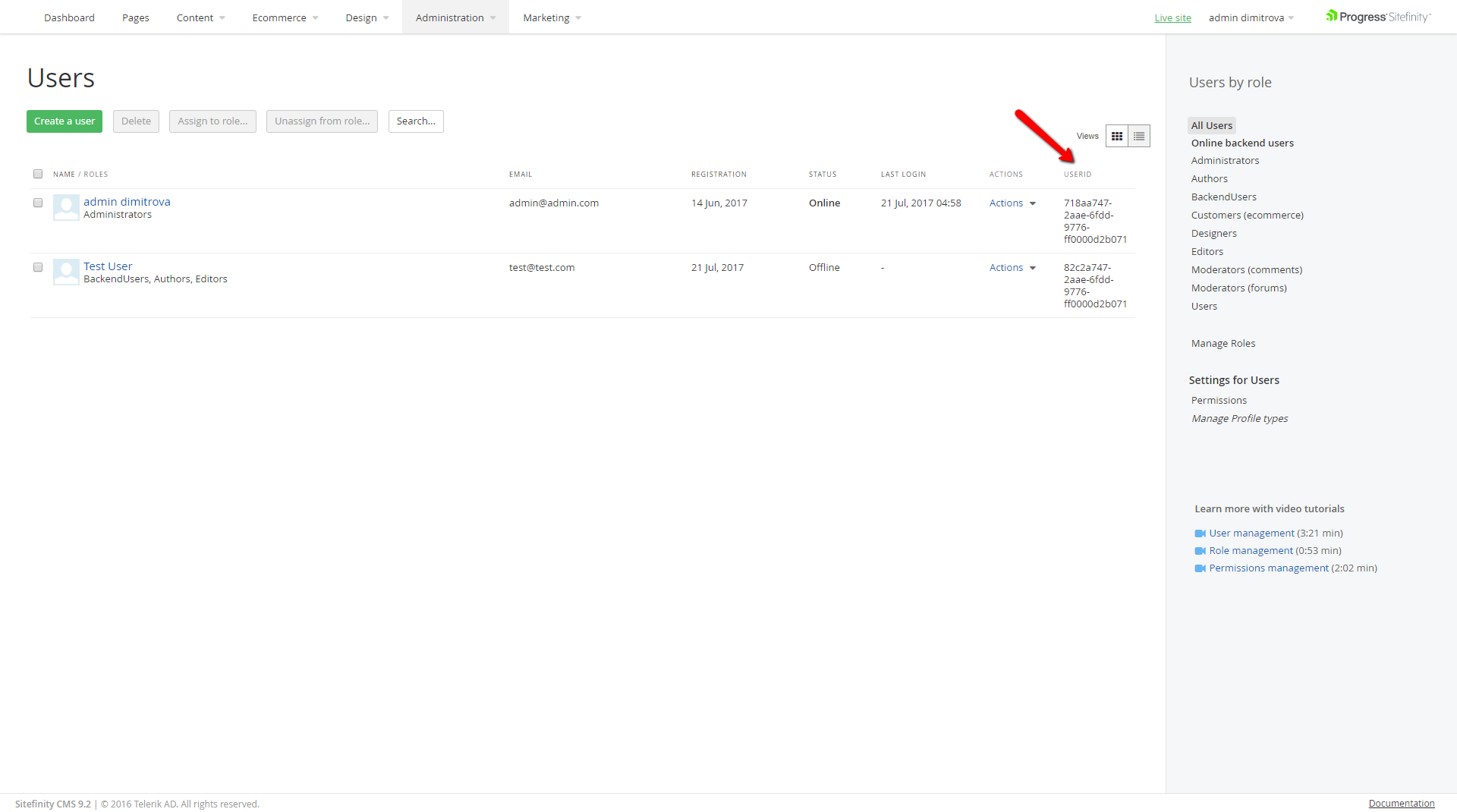Image resolution: width=1457 pixels, height=812 pixels.
Task: Click admin dimitrova avatar thumbnail
Action: tap(66, 207)
